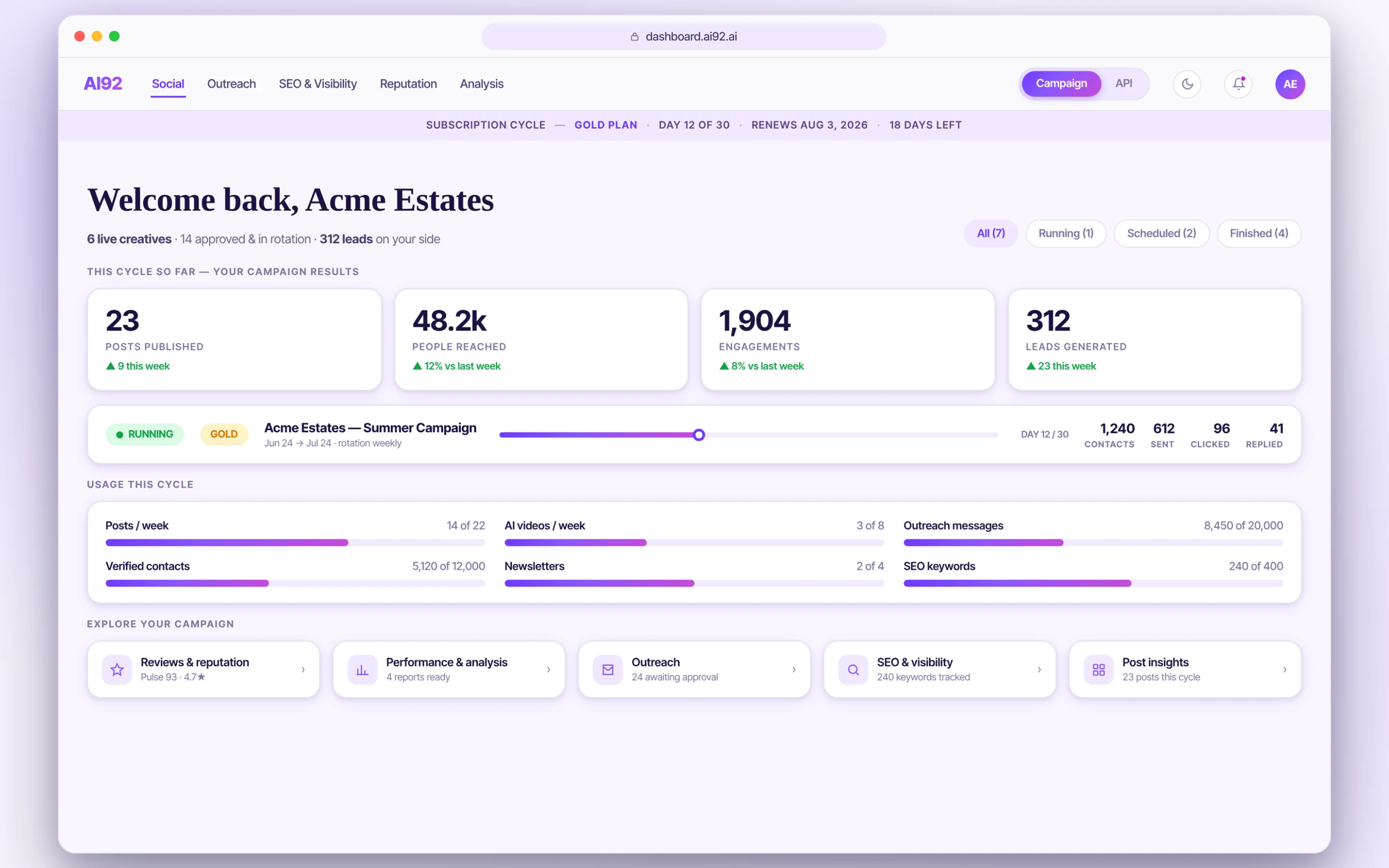Screen dimensions: 1389x868
Task: Click the RUNNING status badge
Action: (x=145, y=434)
